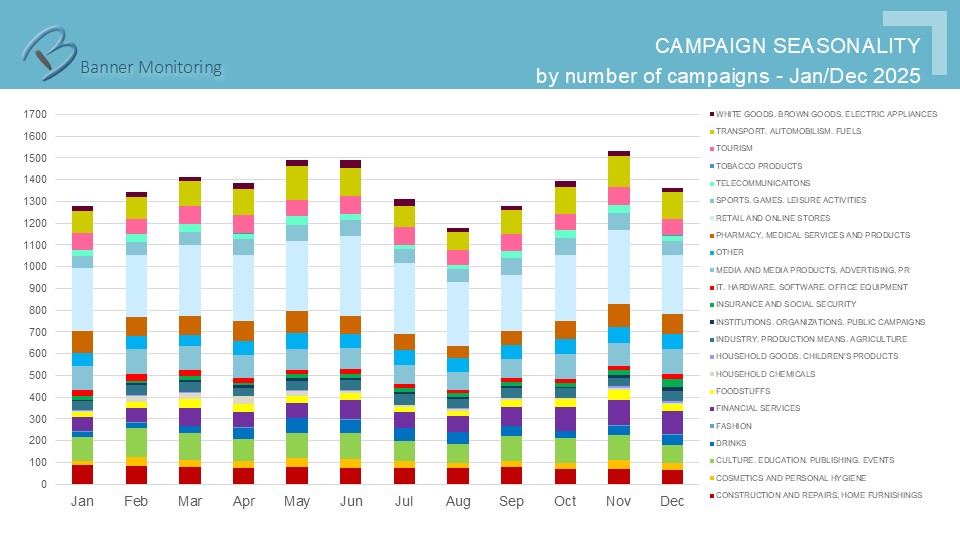Select the Telecommunications legend entry

(762, 183)
